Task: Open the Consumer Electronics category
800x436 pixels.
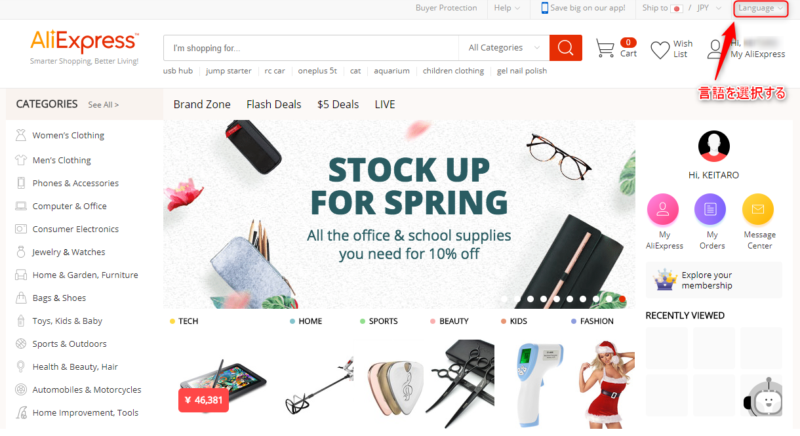Action: (76, 229)
